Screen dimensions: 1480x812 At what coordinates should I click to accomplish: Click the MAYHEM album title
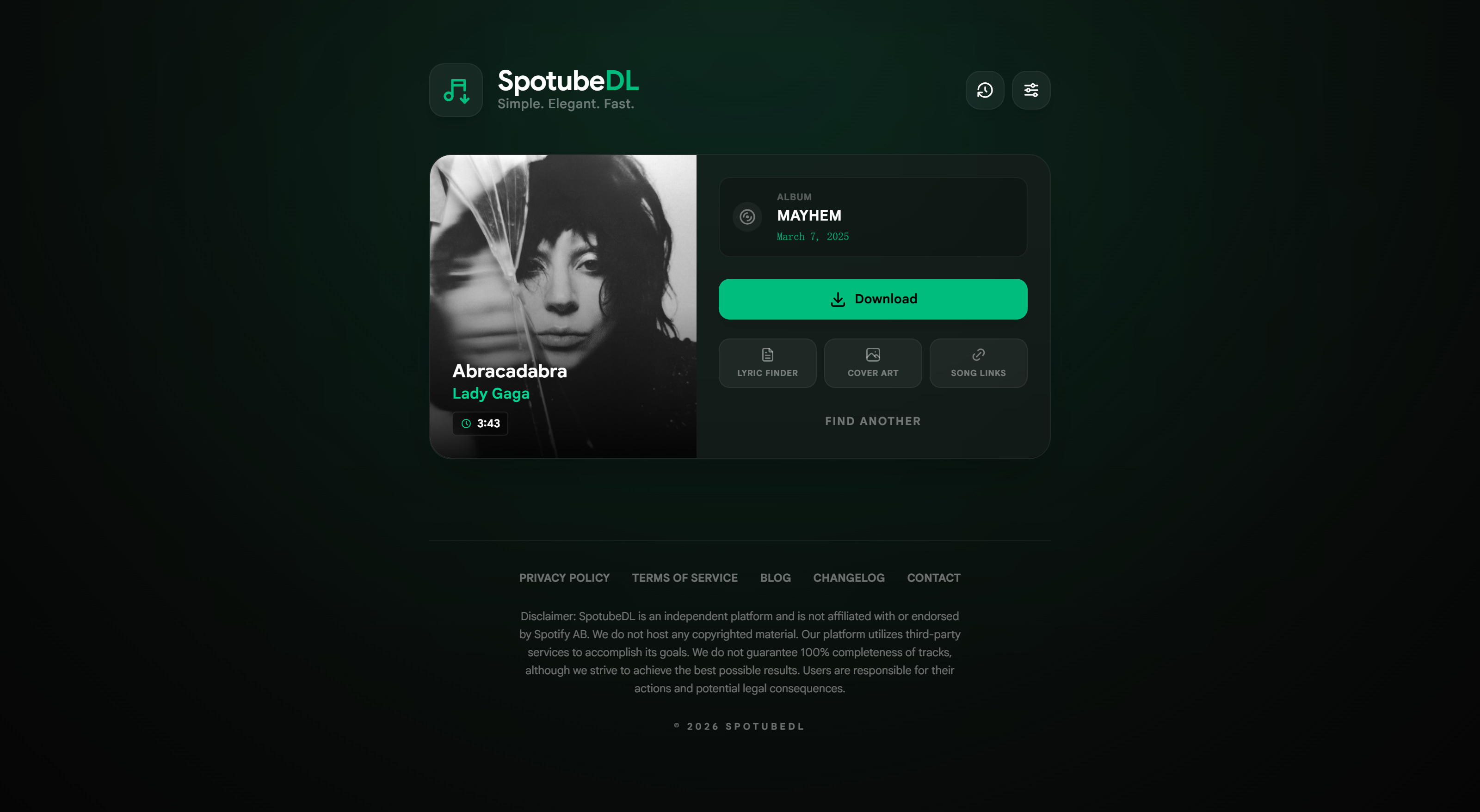click(809, 215)
